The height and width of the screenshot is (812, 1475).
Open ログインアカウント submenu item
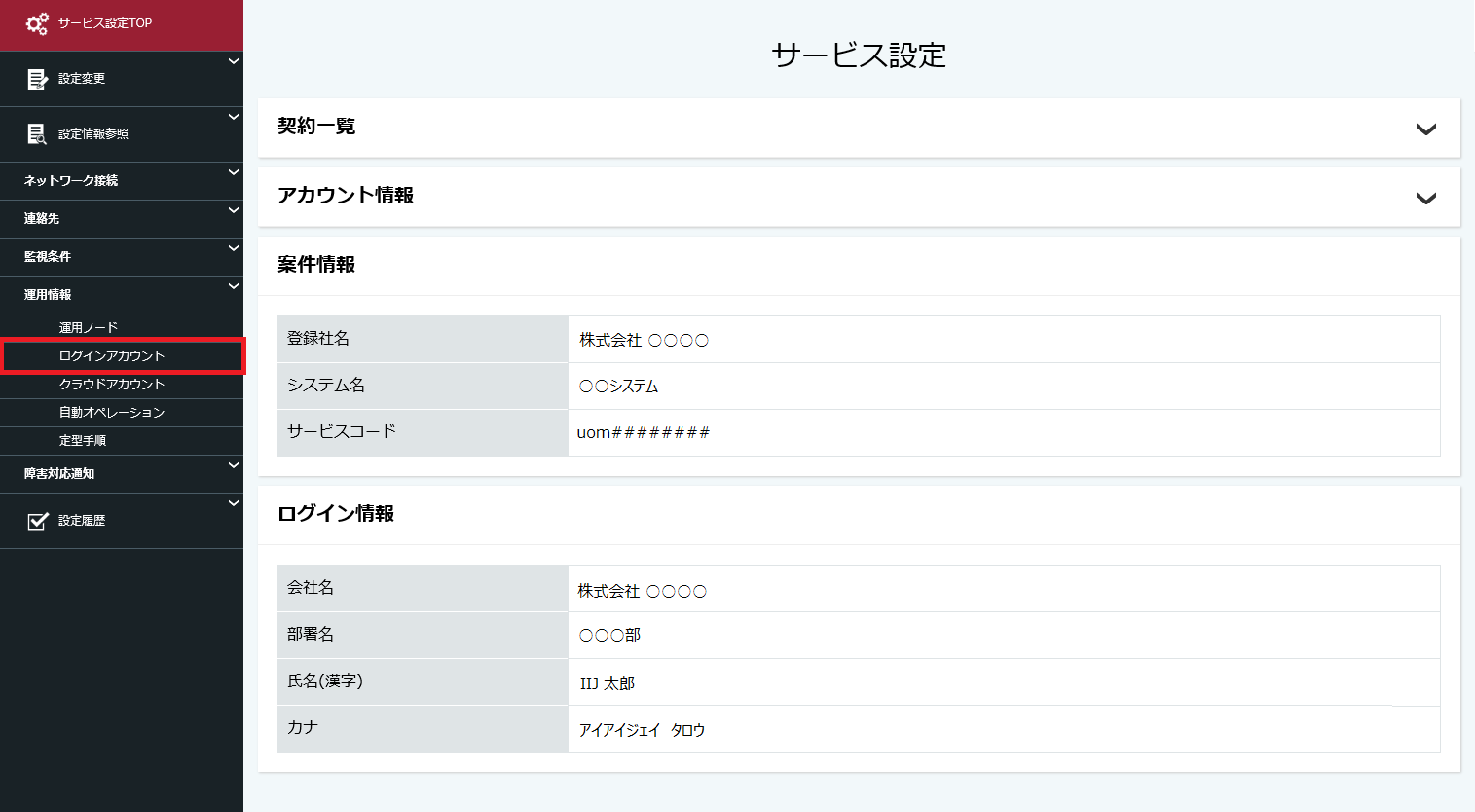pos(122,356)
